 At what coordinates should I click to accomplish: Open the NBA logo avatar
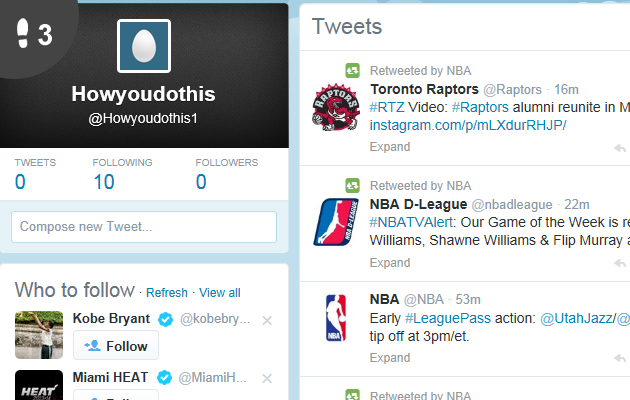coord(336,318)
